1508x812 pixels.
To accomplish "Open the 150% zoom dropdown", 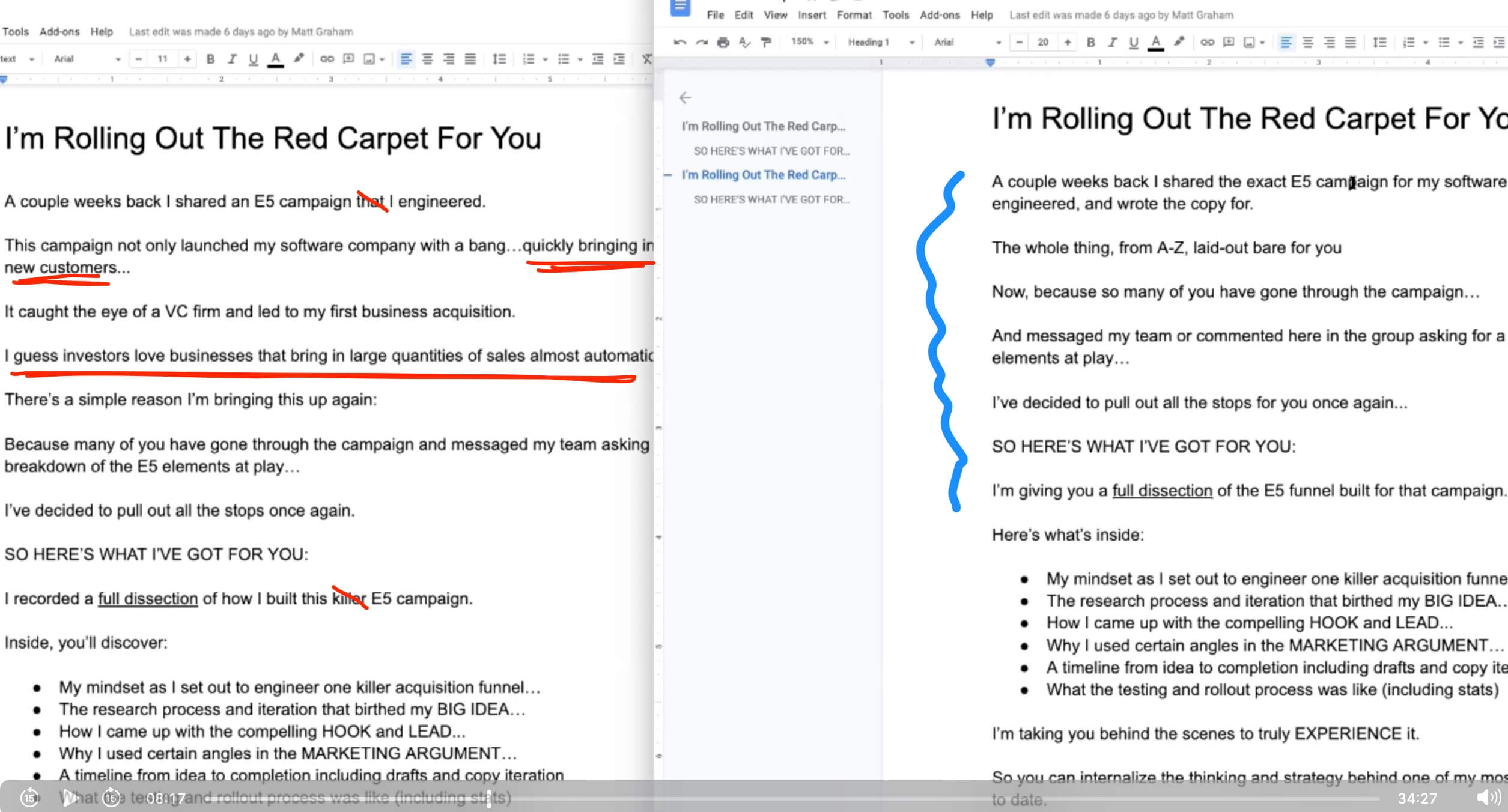I will [809, 42].
